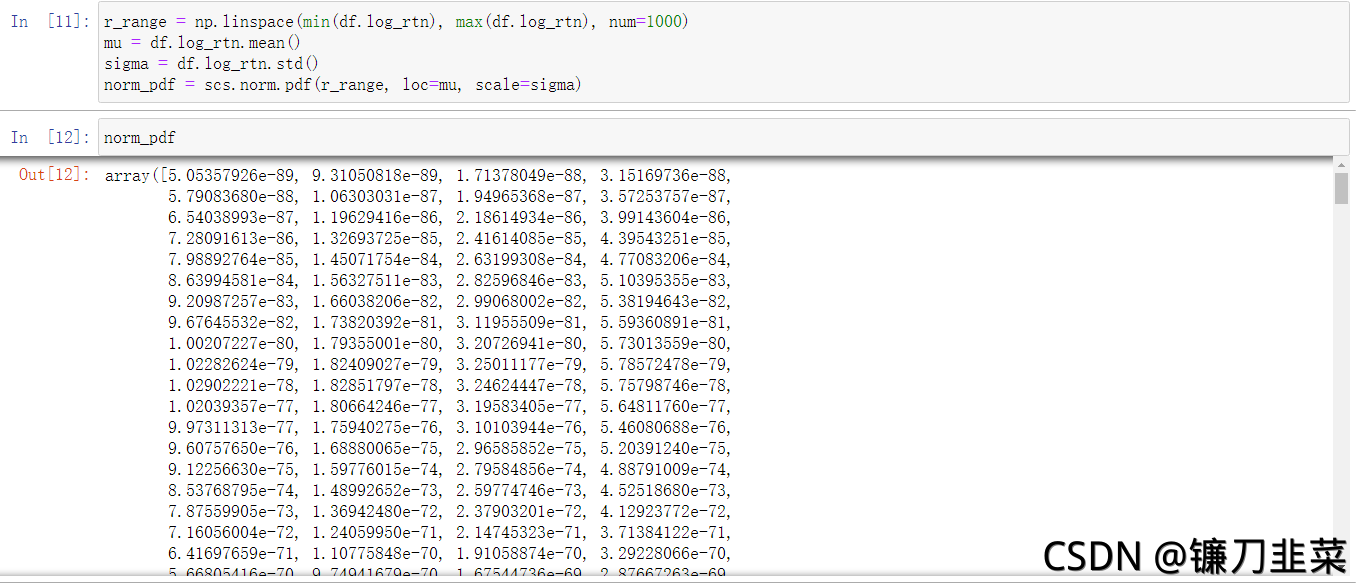Click the line norm_pdf = scs.norm.pdf

tap(341, 85)
